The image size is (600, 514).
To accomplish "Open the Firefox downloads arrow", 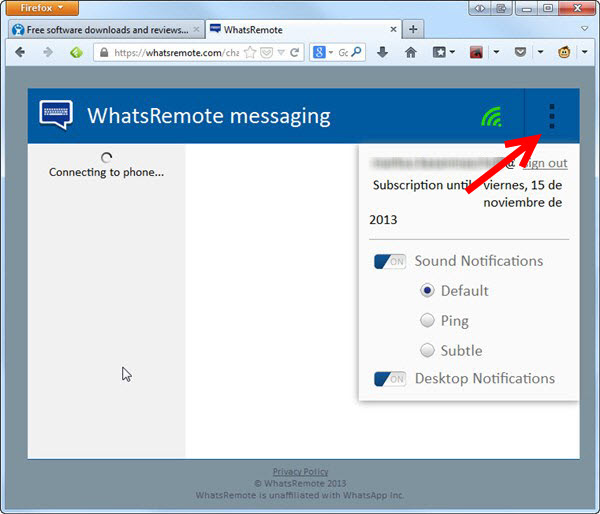I will 382,52.
